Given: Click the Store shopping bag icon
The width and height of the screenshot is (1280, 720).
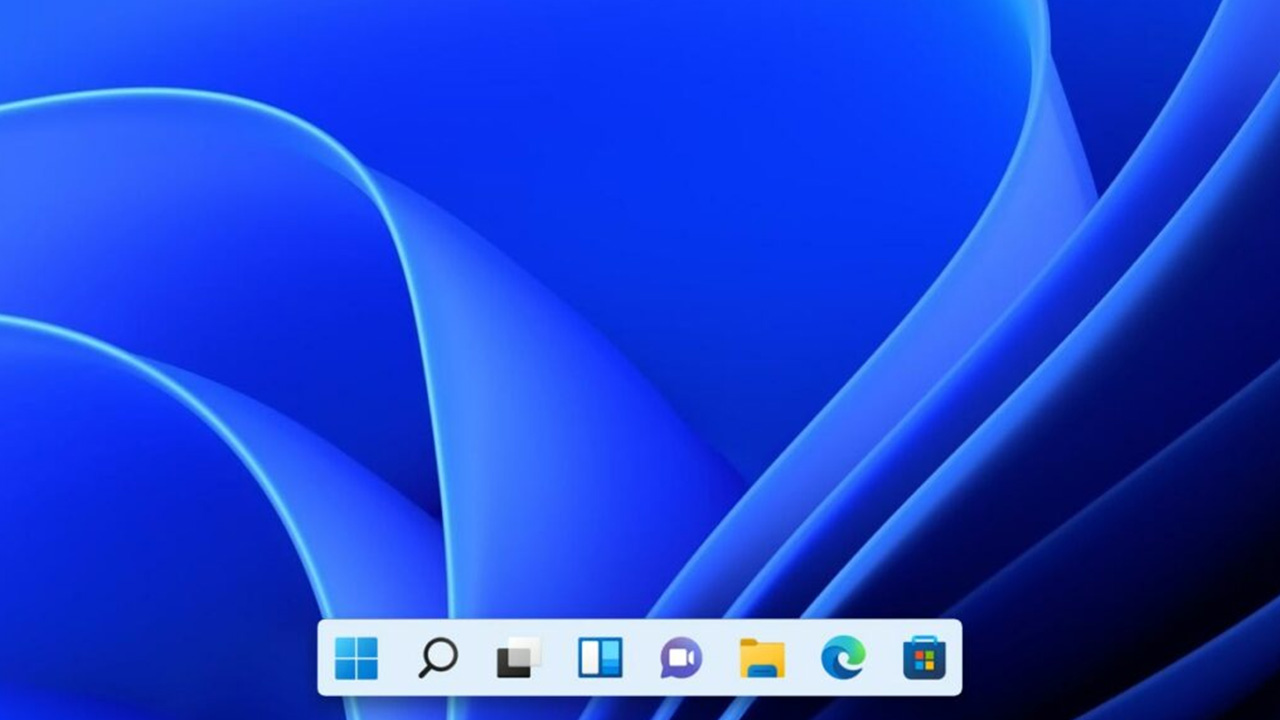Looking at the screenshot, I should (x=924, y=658).
